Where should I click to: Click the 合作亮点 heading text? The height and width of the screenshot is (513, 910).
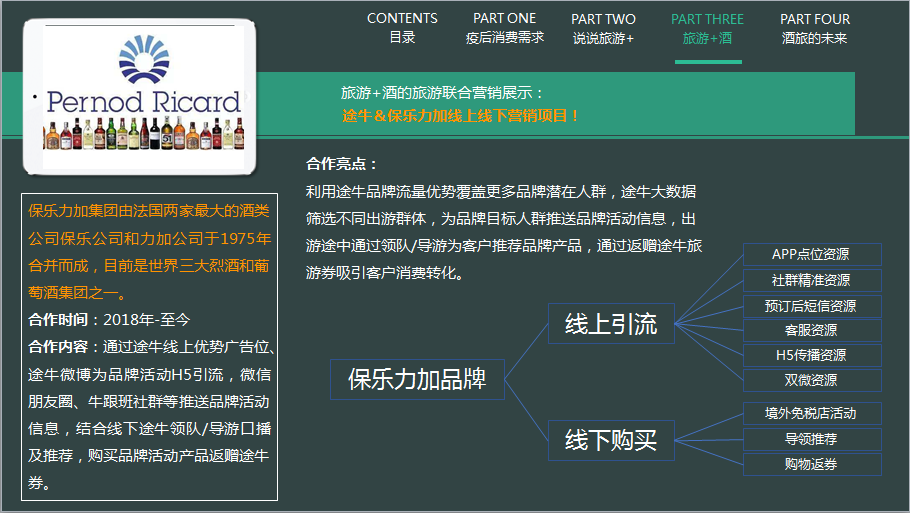pos(342,164)
